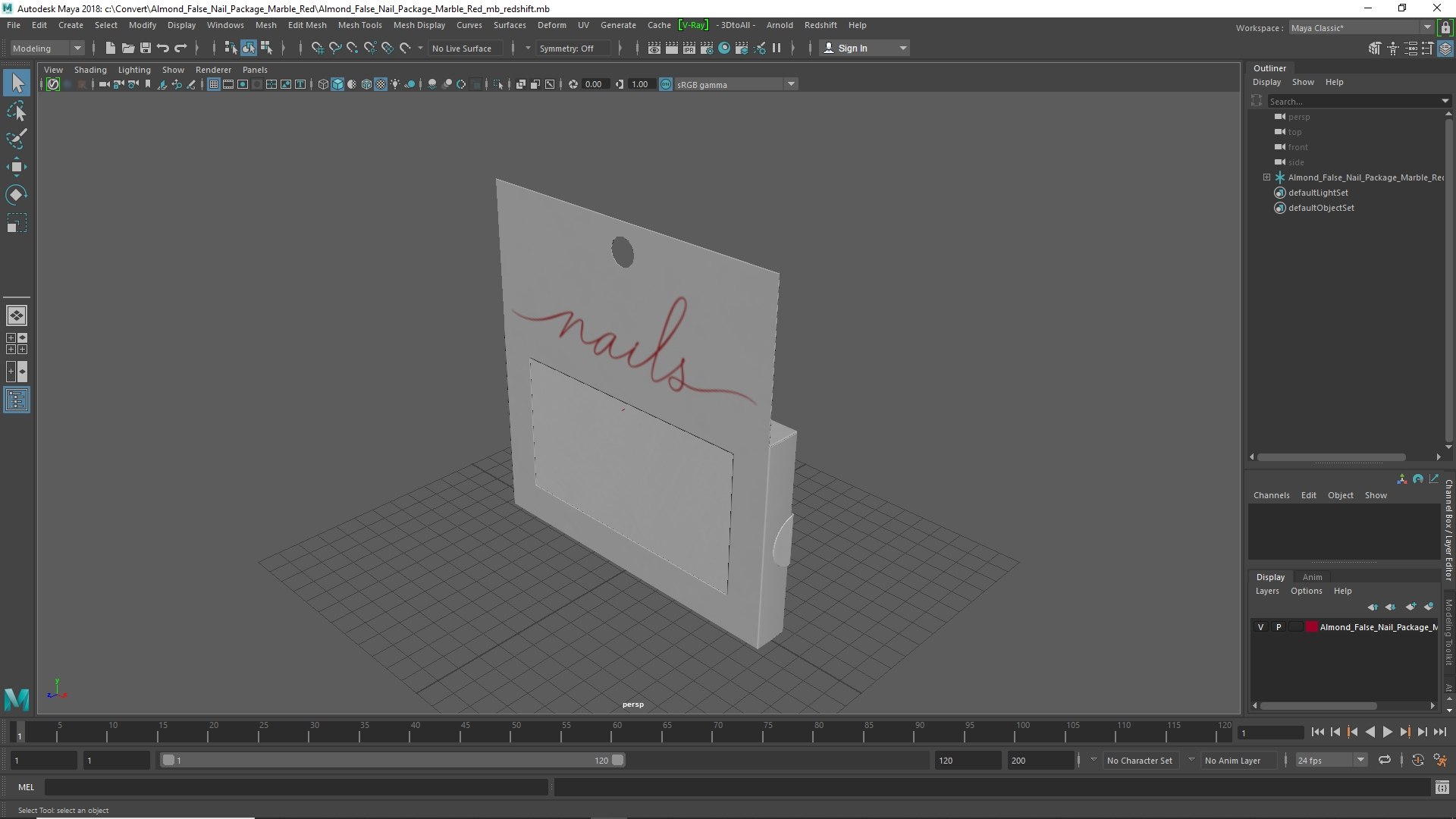Toggle loop playback mode
The height and width of the screenshot is (819, 1456).
point(1385,760)
